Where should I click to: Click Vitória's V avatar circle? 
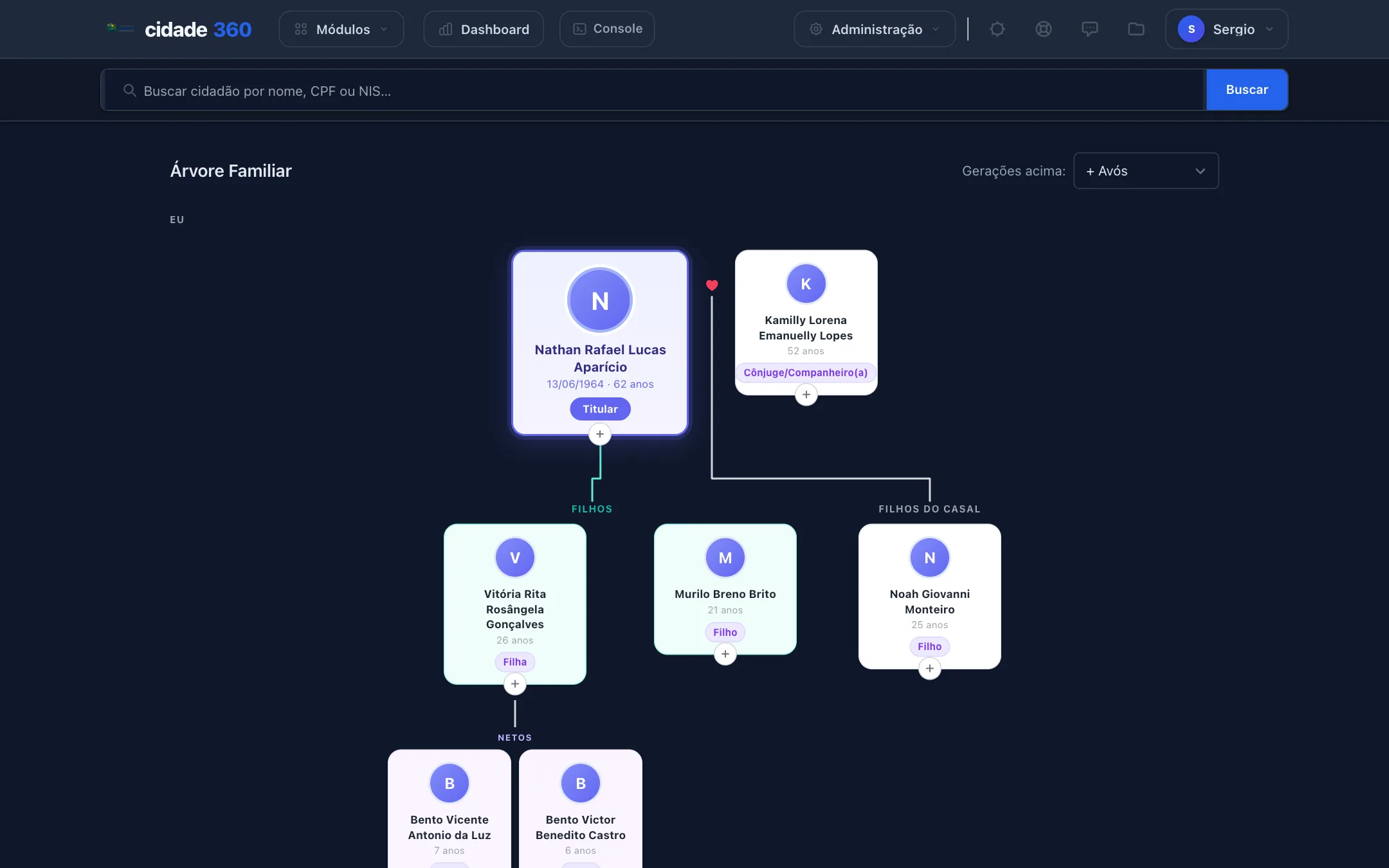515,557
